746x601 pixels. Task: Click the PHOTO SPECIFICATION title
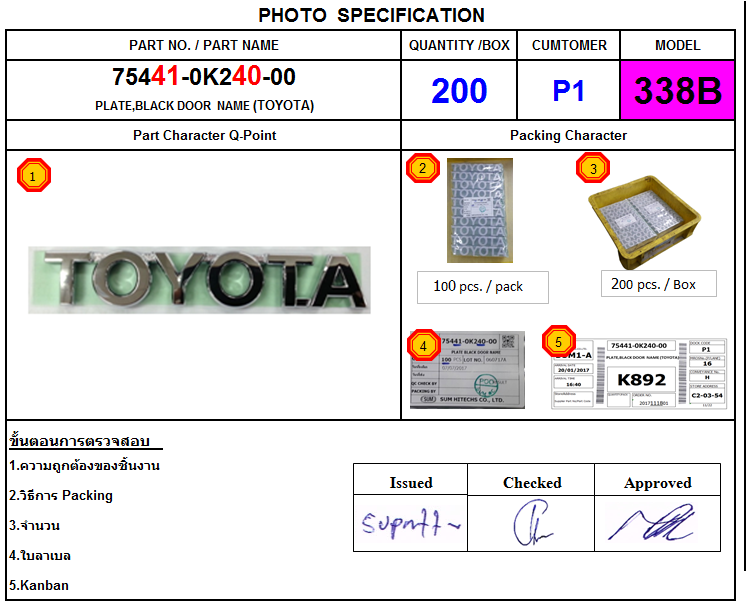coord(372,15)
